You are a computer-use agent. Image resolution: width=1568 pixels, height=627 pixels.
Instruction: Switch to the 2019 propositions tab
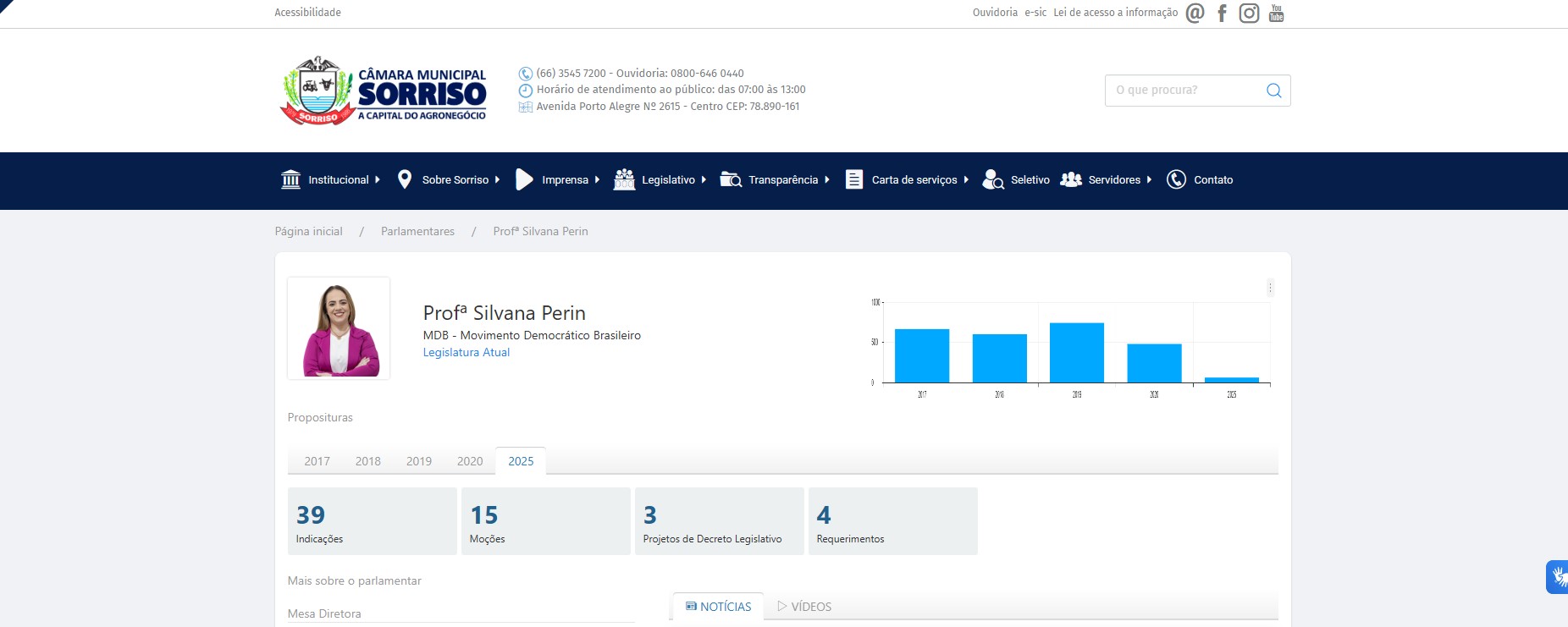tap(418, 461)
